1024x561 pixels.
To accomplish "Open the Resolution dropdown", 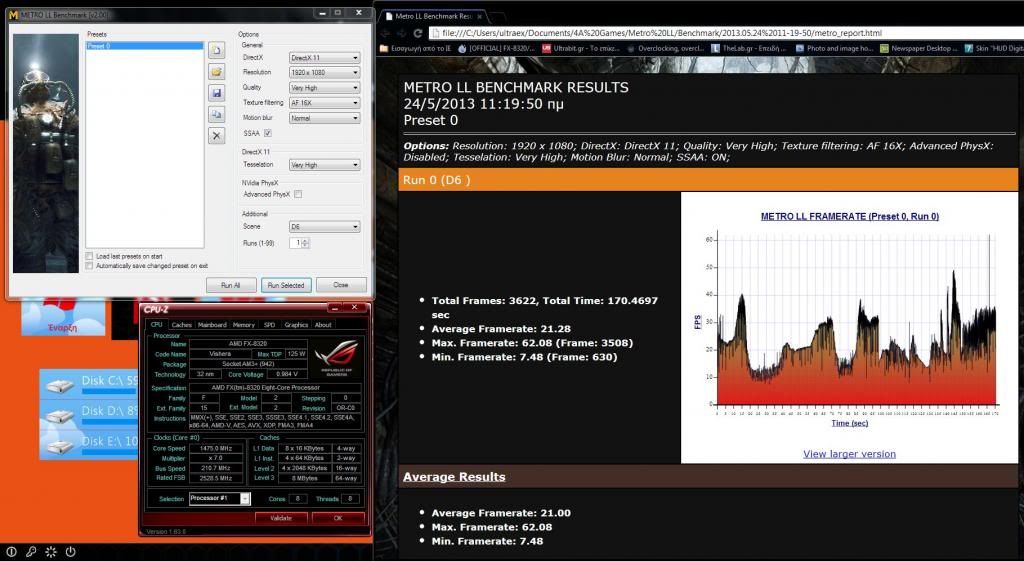I will coord(324,73).
